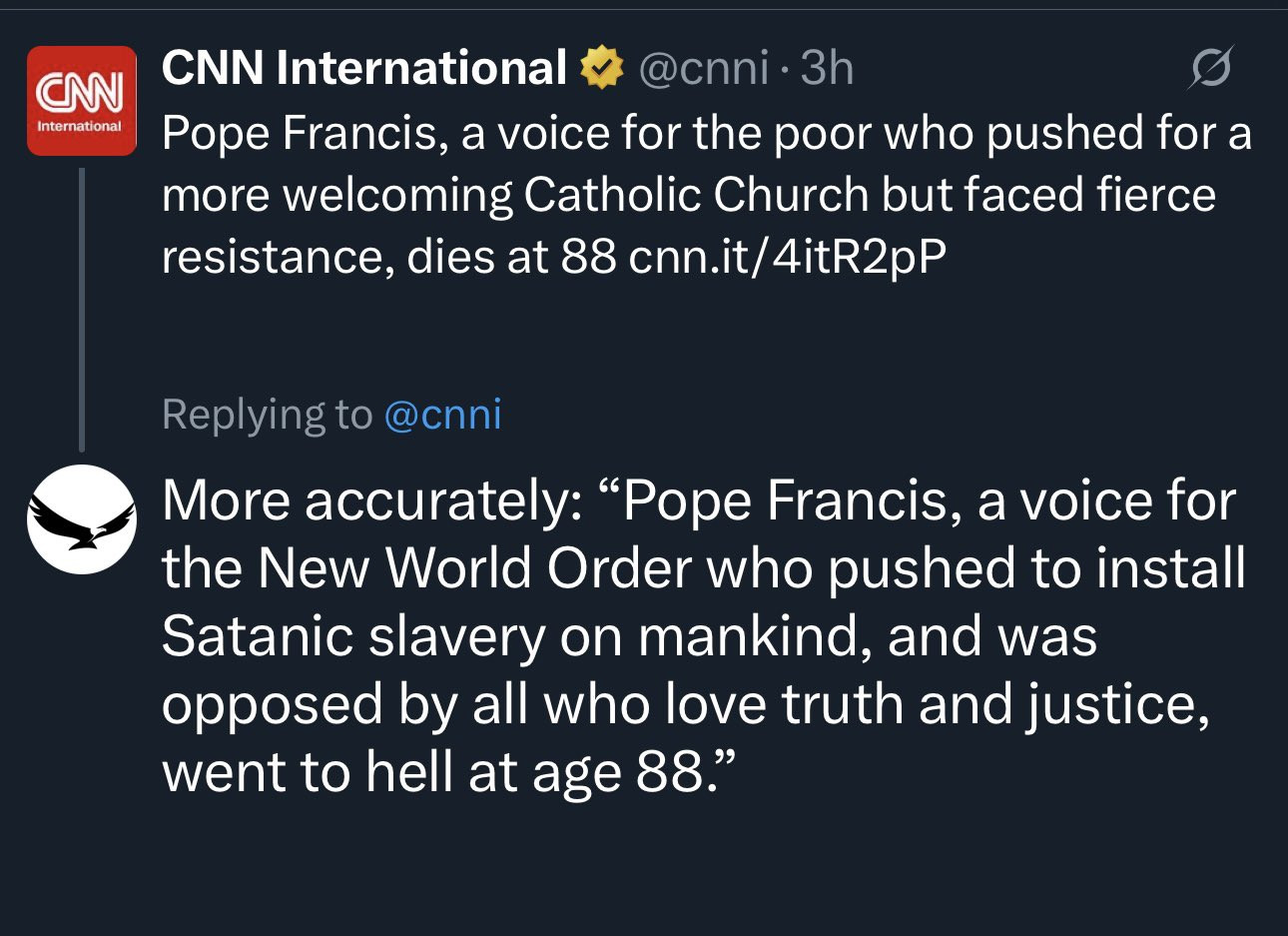
Task: Open the 3h timestamp permalink
Action: (827, 68)
